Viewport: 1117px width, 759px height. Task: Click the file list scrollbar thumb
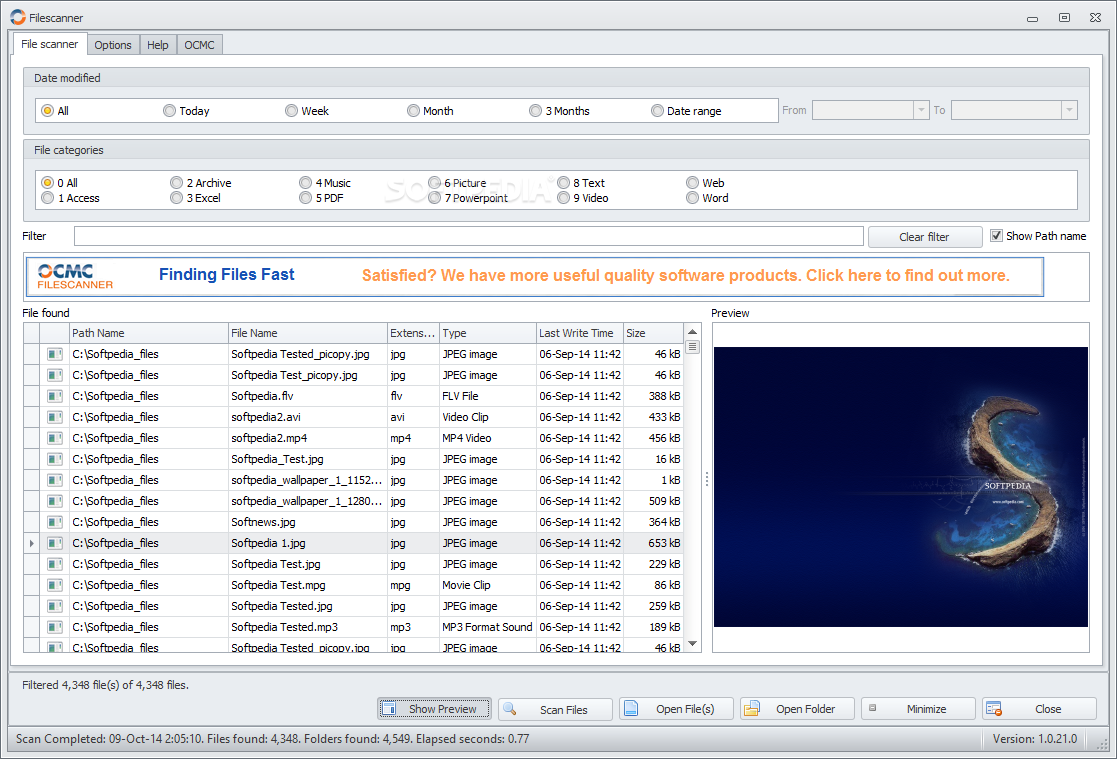(692, 347)
